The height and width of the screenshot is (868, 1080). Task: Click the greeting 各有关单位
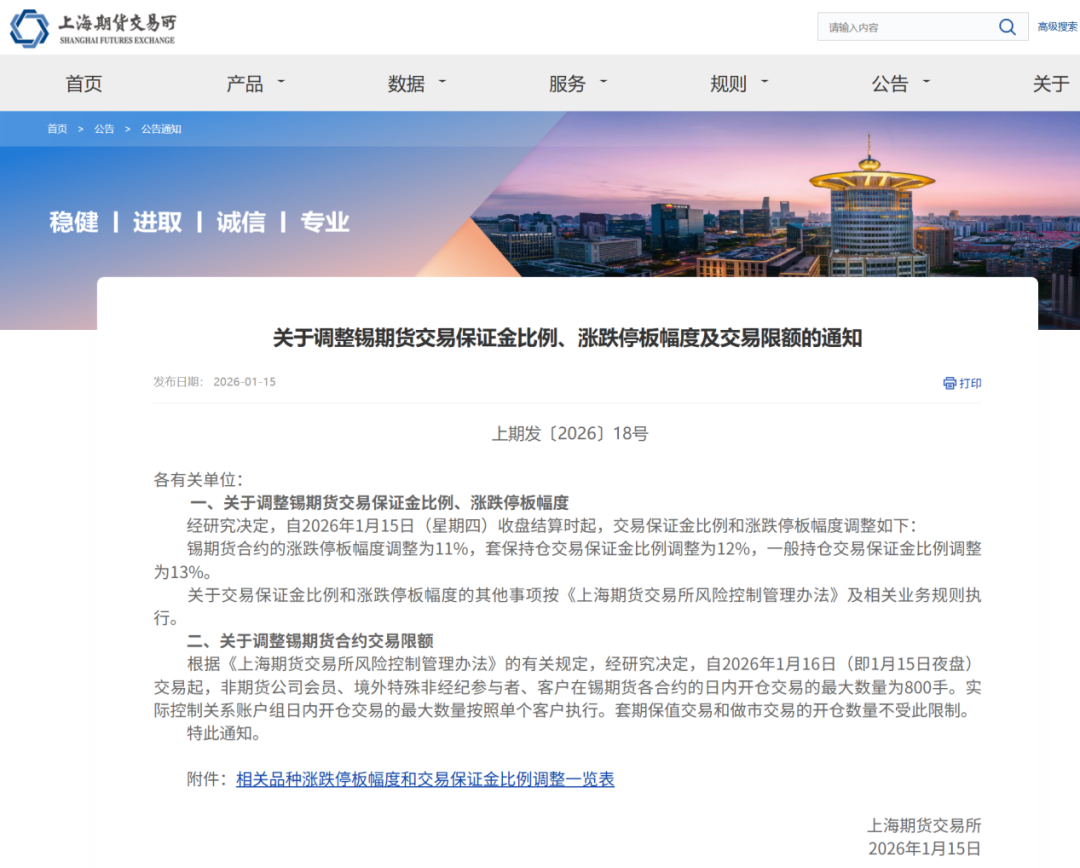pos(198,479)
